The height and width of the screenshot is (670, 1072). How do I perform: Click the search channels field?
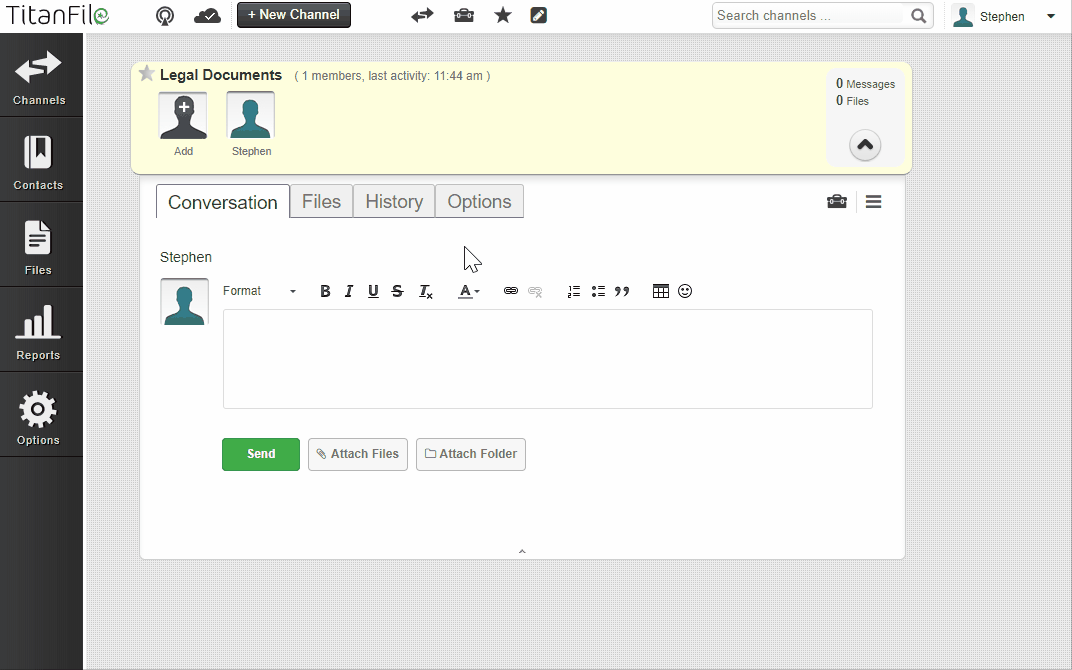[810, 15]
